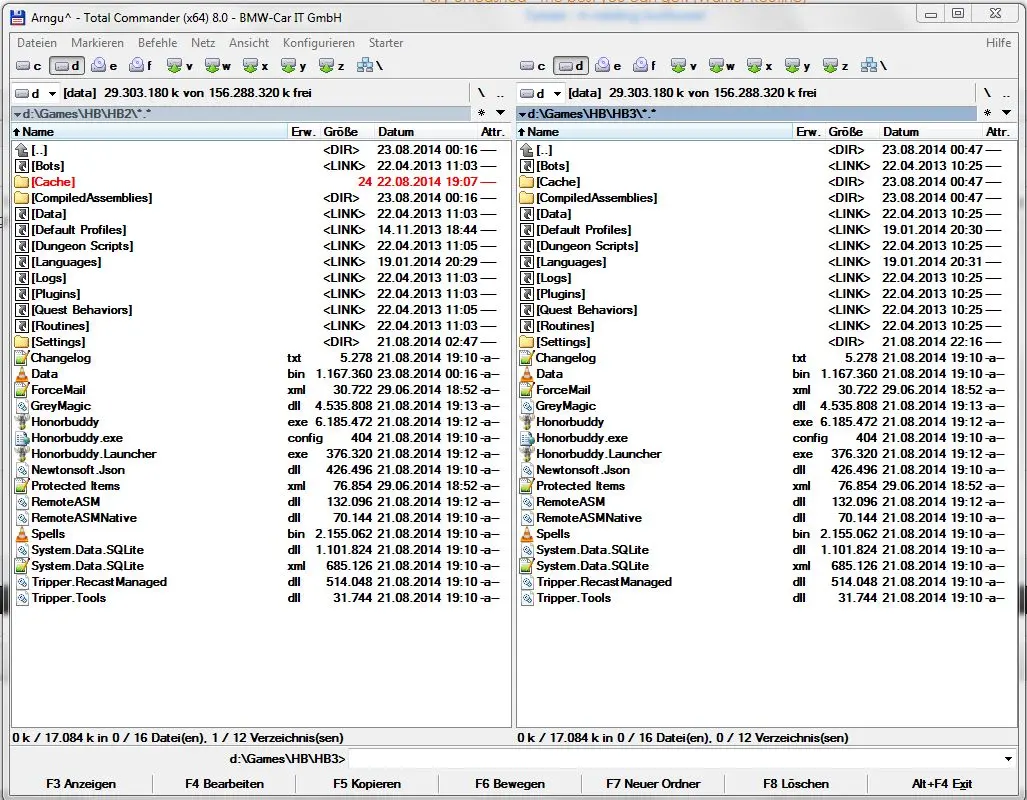Open network neighborhood icon in right drive bar
The image size is (1027, 800).
[x=874, y=66]
